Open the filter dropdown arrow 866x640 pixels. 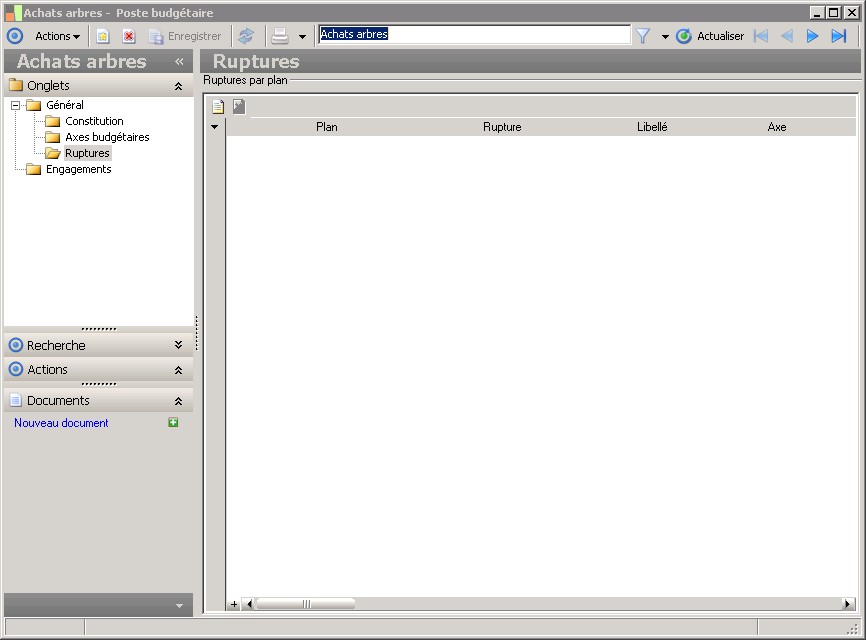(x=665, y=37)
